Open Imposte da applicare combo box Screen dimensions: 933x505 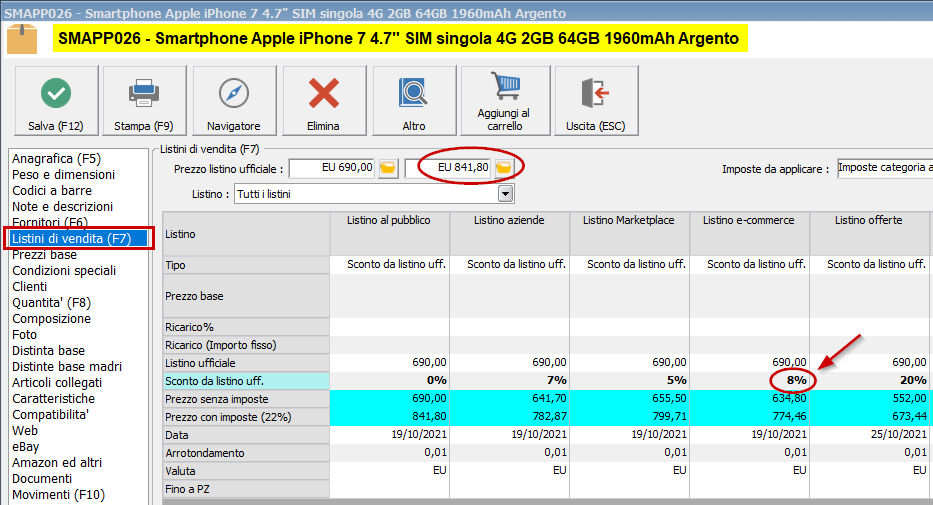885,168
